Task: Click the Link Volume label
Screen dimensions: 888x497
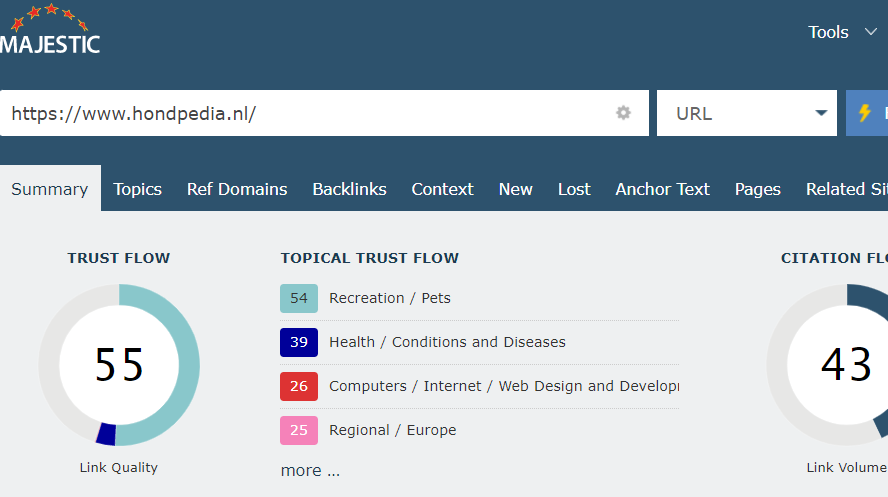Action: 847,468
